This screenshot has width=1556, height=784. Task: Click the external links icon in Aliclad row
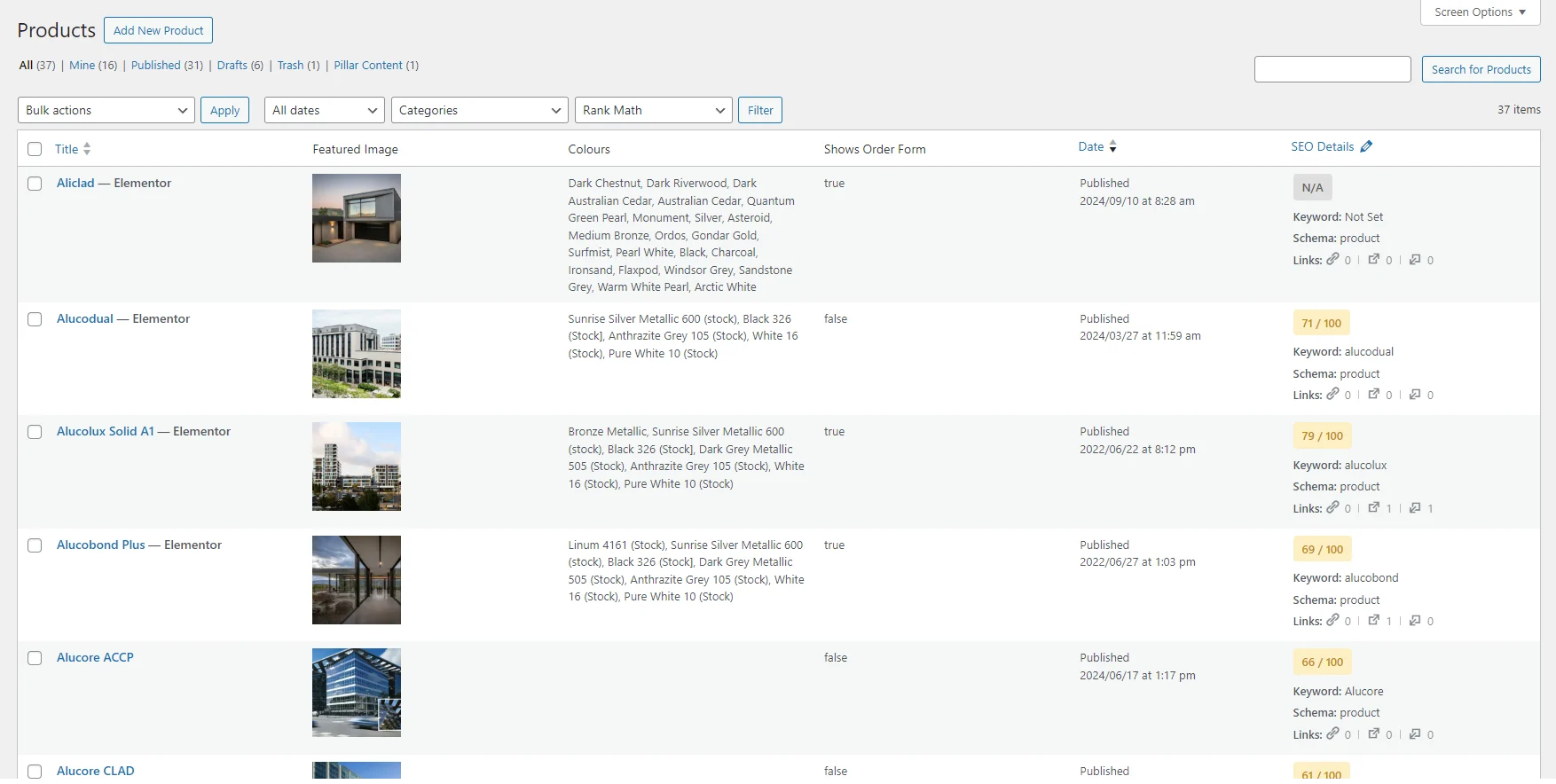tap(1373, 259)
